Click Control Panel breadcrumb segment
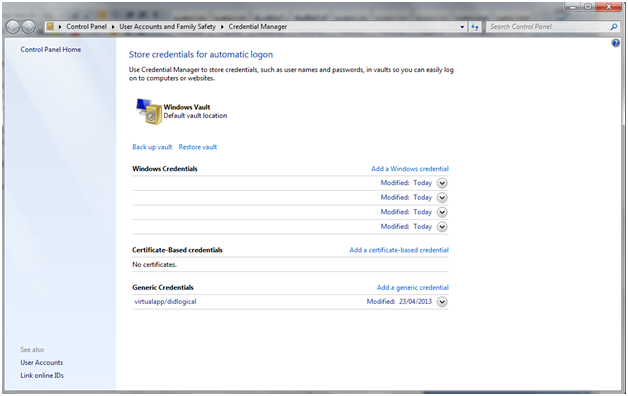The height and width of the screenshot is (396, 628). 87,26
